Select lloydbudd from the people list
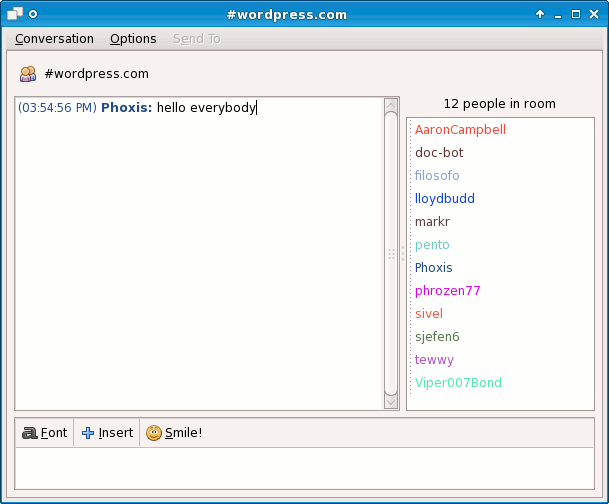 tap(445, 199)
